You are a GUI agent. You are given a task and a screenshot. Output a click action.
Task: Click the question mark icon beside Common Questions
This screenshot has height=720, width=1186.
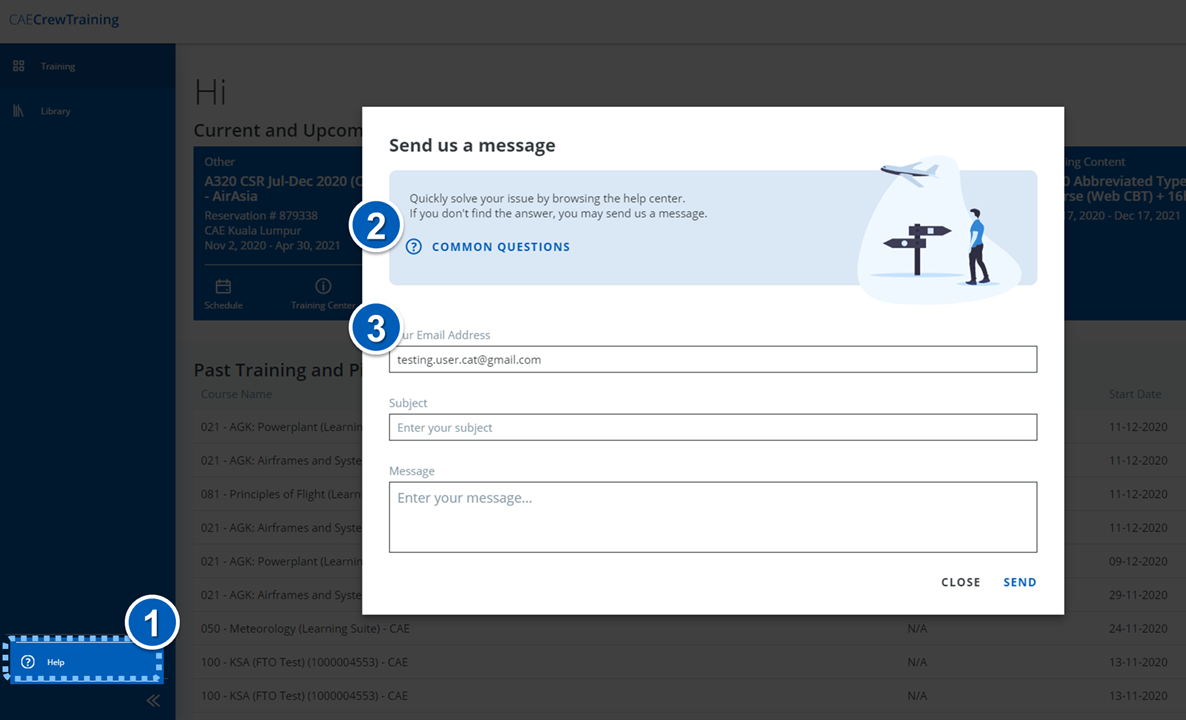[x=414, y=247]
